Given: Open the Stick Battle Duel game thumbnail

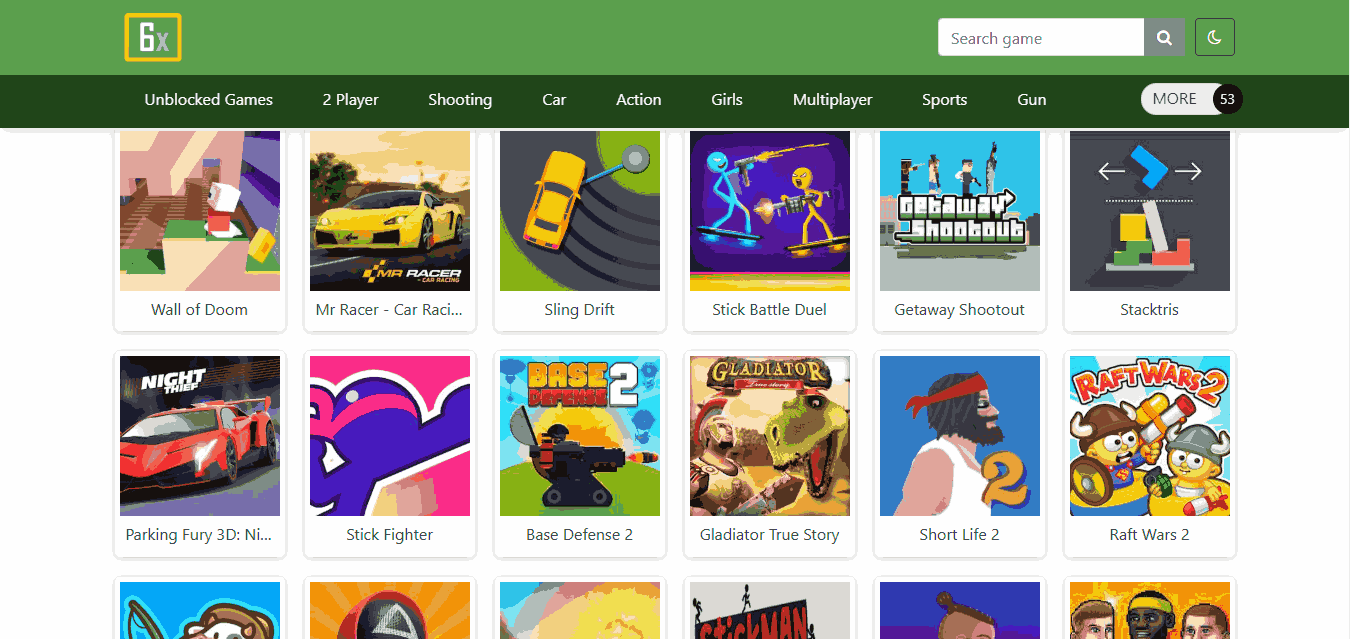Looking at the screenshot, I should [769, 211].
